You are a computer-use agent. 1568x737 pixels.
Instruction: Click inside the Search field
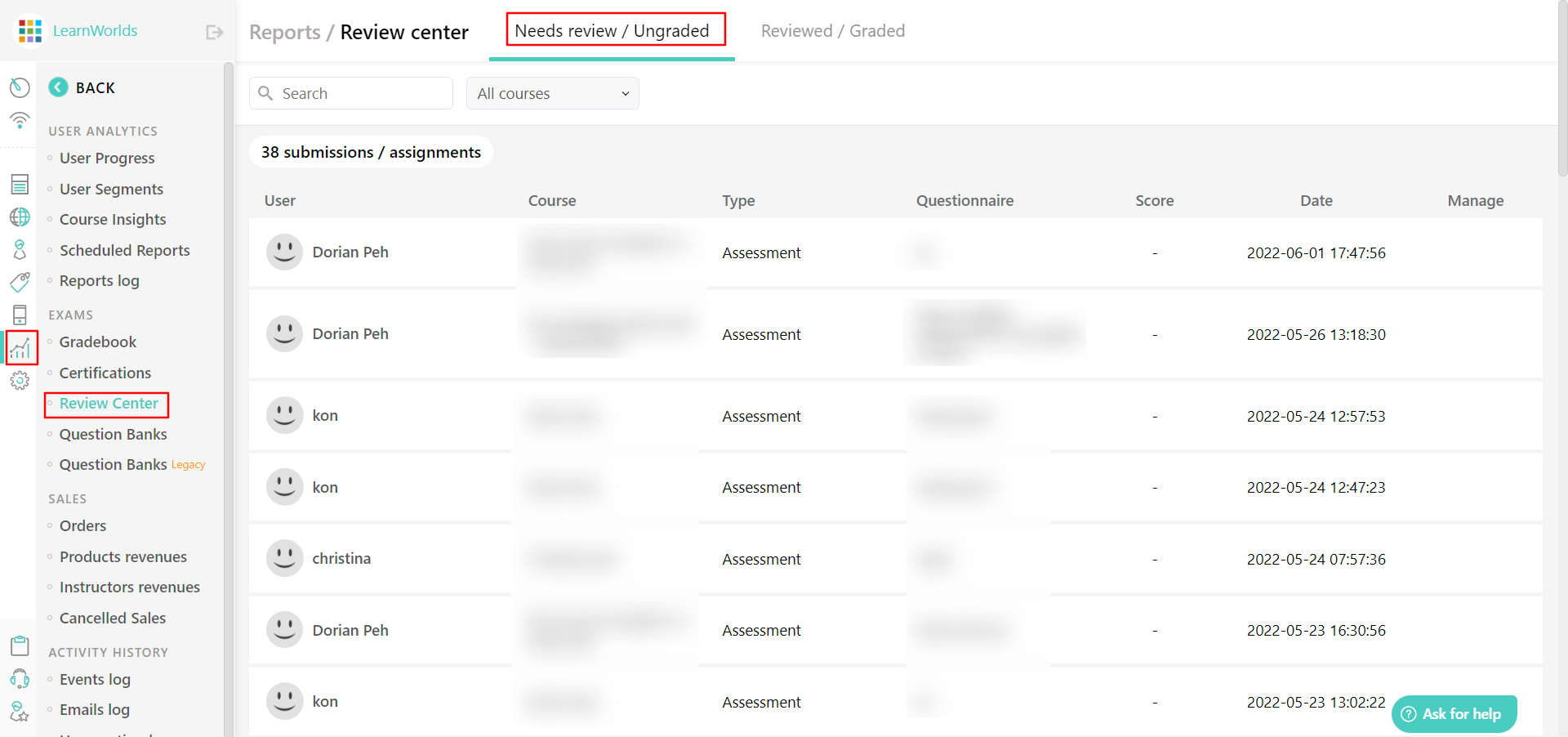tap(351, 92)
